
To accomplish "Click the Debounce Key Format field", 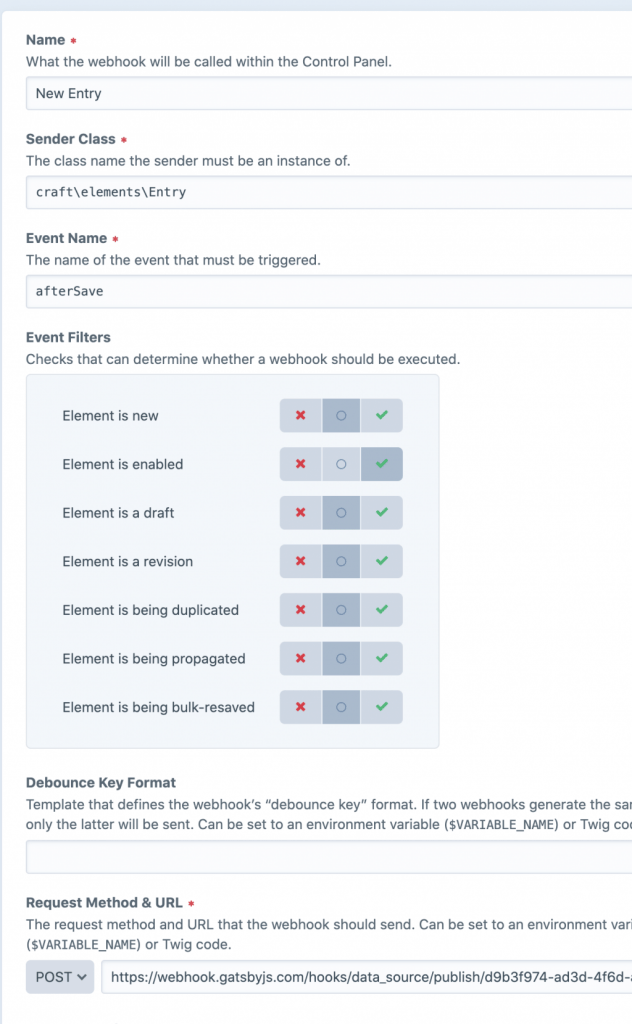I will coord(328,857).
